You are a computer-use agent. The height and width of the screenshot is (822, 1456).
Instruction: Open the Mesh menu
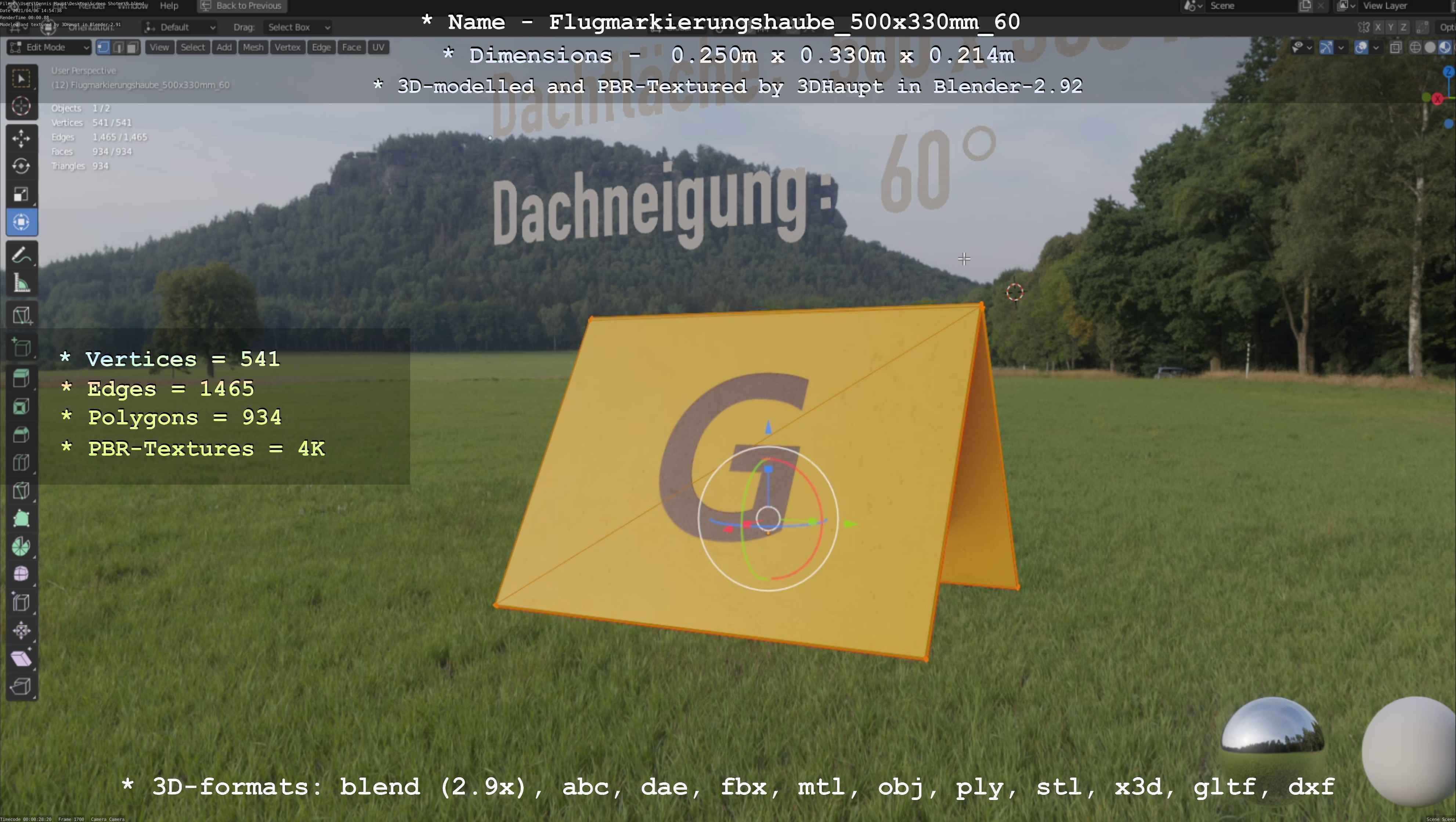tap(253, 47)
